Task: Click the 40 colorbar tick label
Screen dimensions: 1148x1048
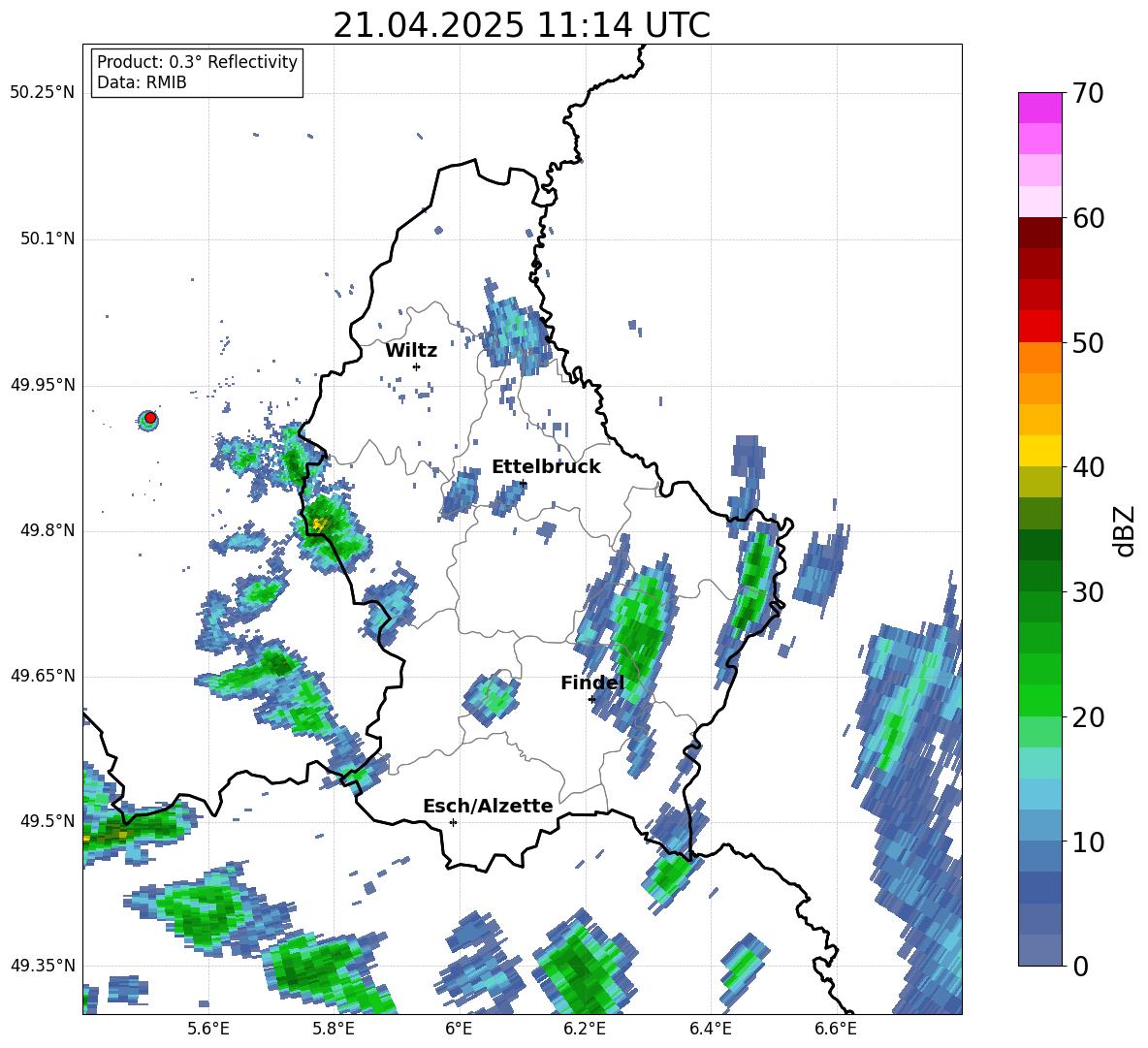Action: [x=1088, y=467]
